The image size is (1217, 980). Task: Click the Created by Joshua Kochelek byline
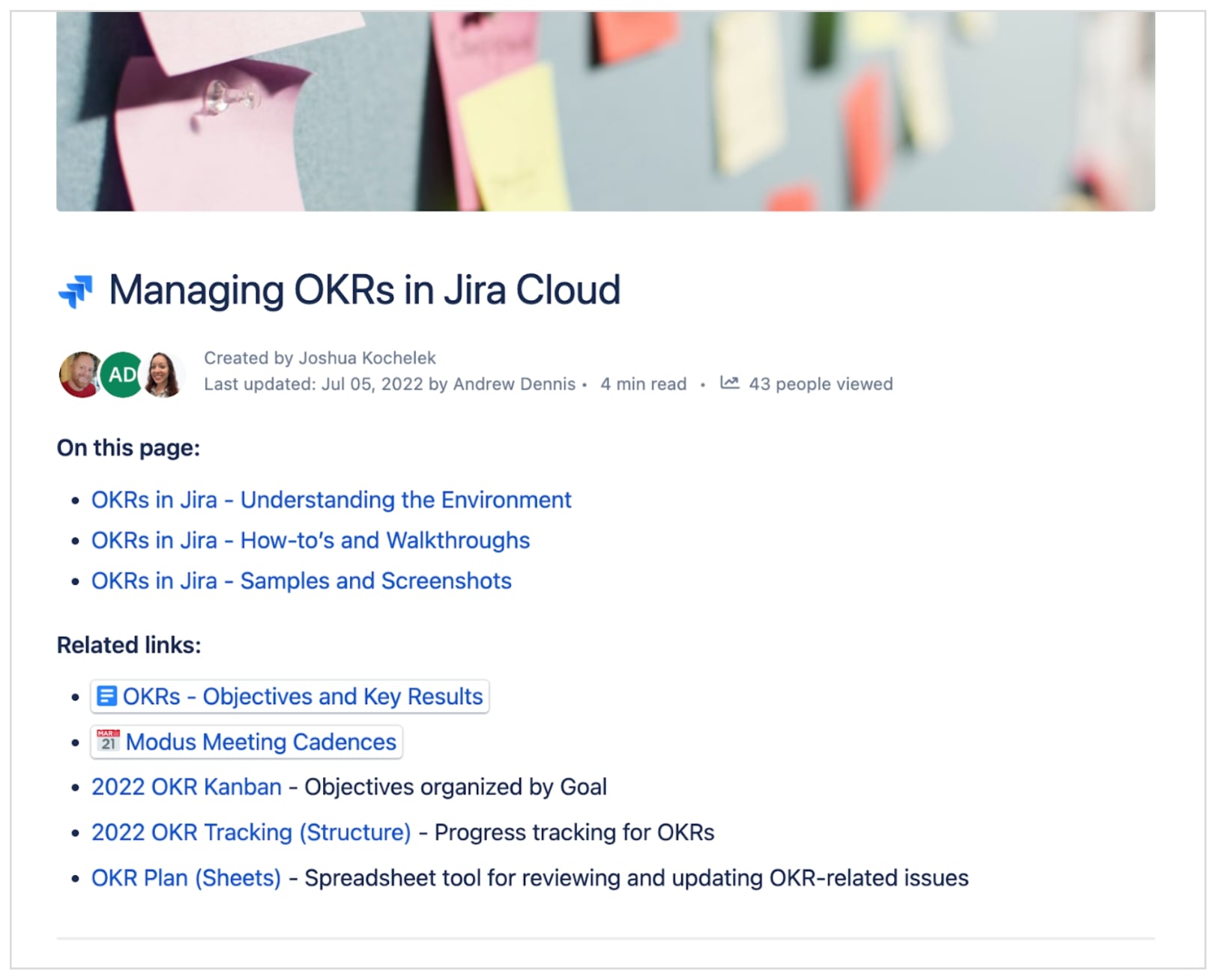[x=320, y=358]
